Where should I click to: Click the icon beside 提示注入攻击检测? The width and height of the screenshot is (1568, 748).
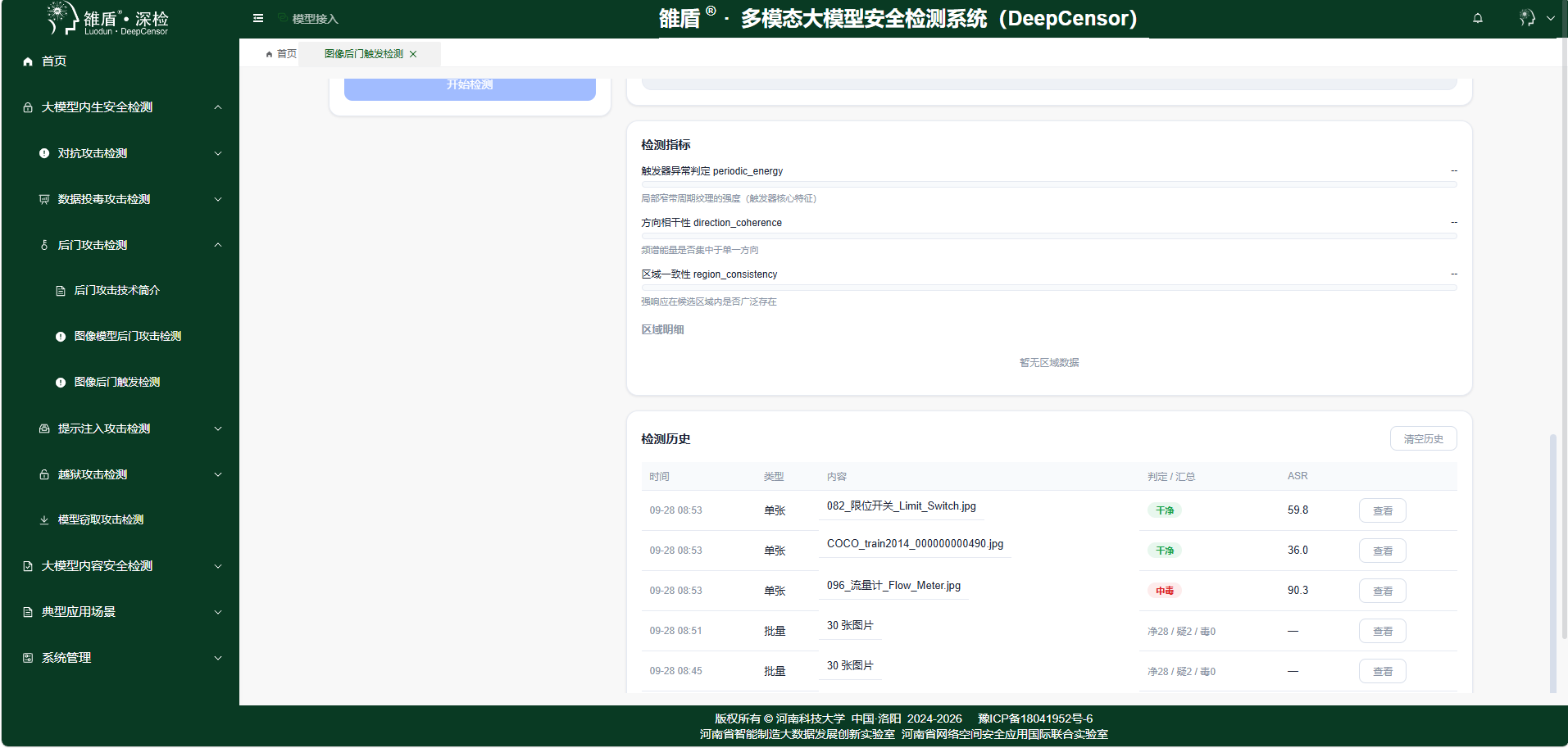44,428
